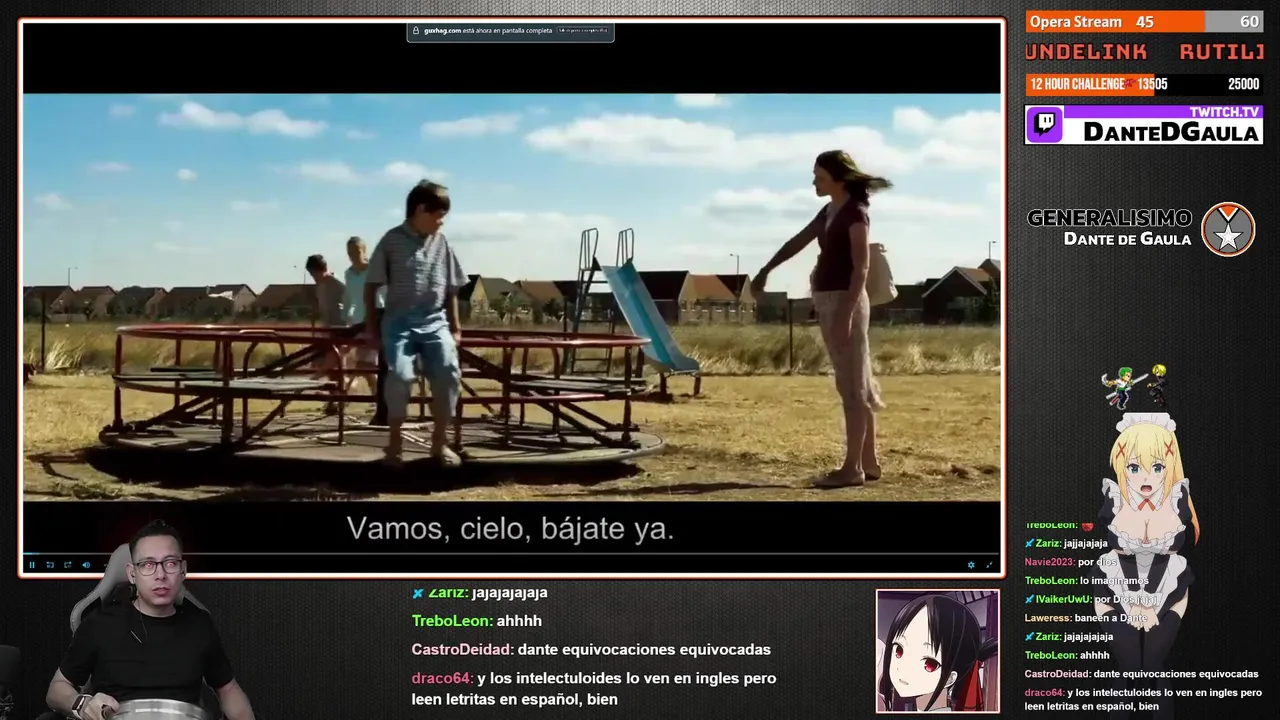The image size is (1280, 720).
Task: Click 'Navie2023: por dios' in side chat
Action: point(1070,562)
